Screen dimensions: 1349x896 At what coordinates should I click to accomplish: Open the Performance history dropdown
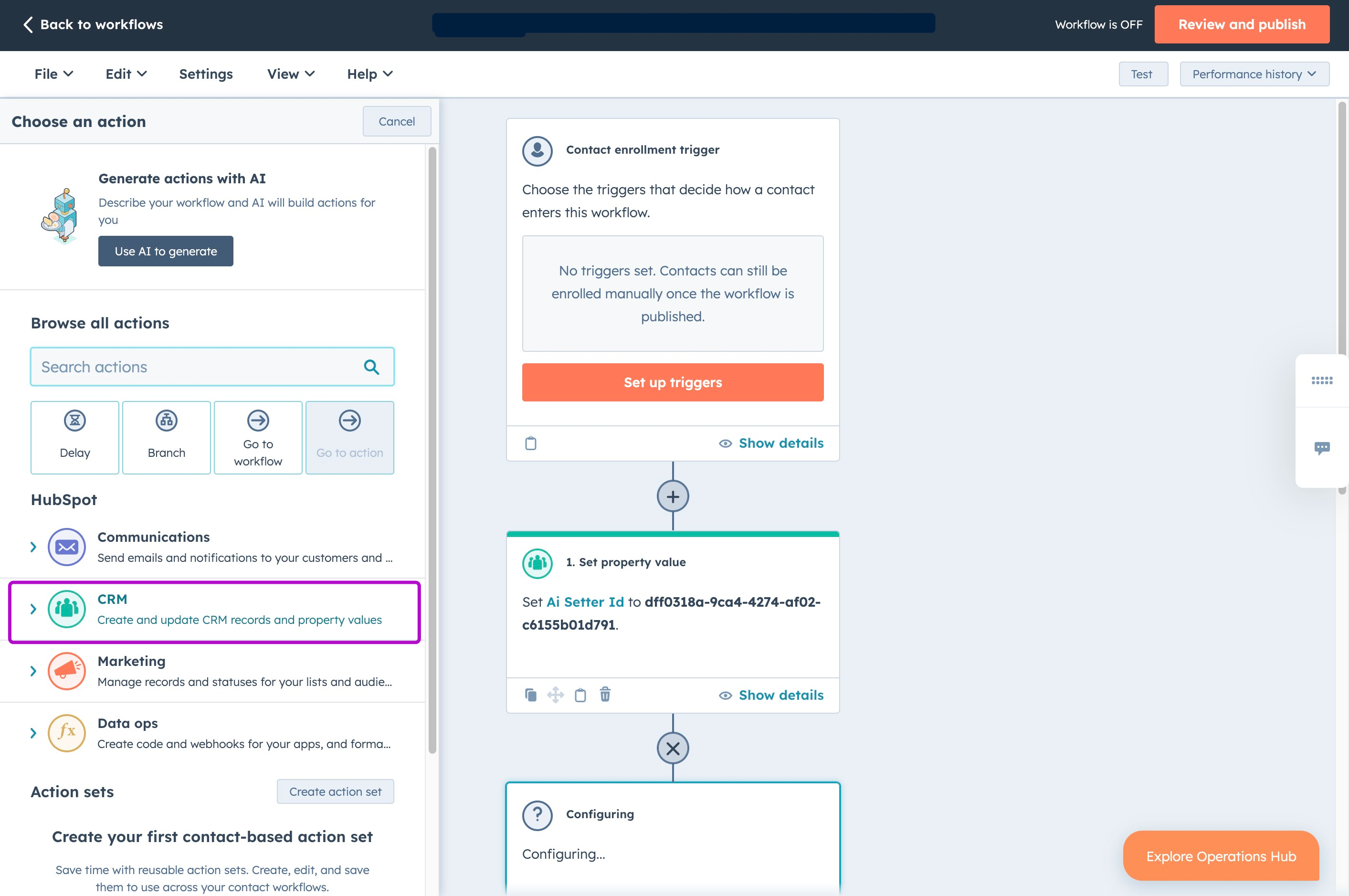pos(1254,74)
